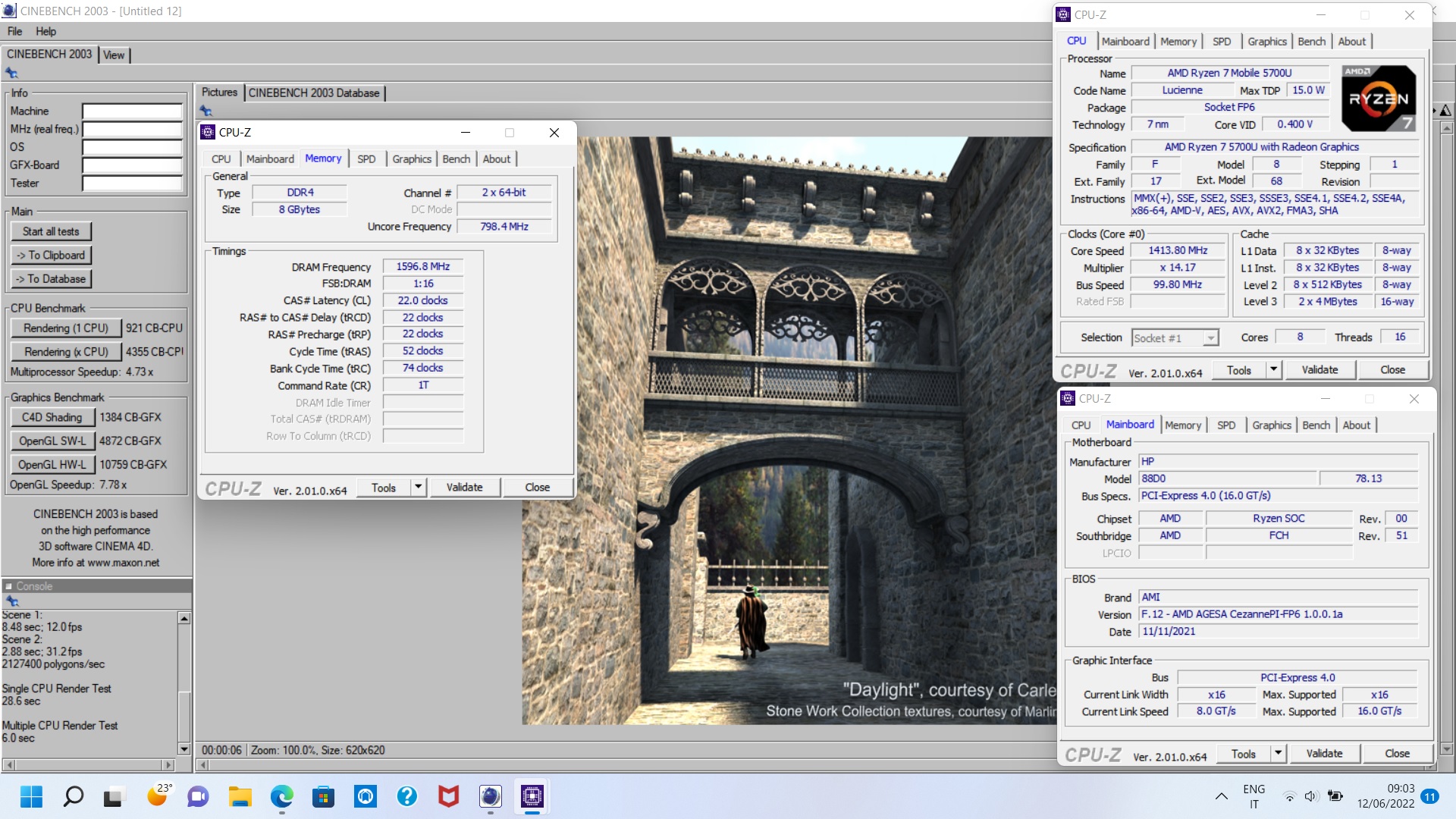Click the battery charging tray icon

point(1335,796)
